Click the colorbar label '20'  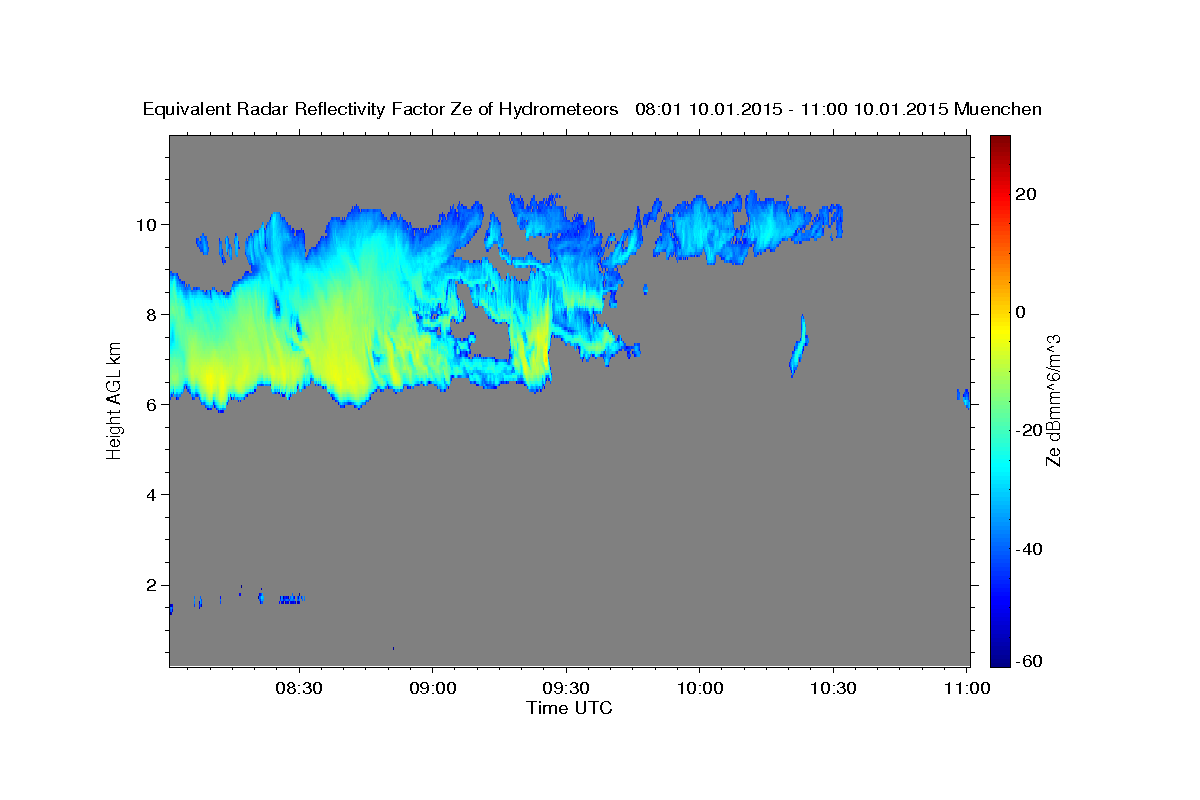(x=1026, y=194)
